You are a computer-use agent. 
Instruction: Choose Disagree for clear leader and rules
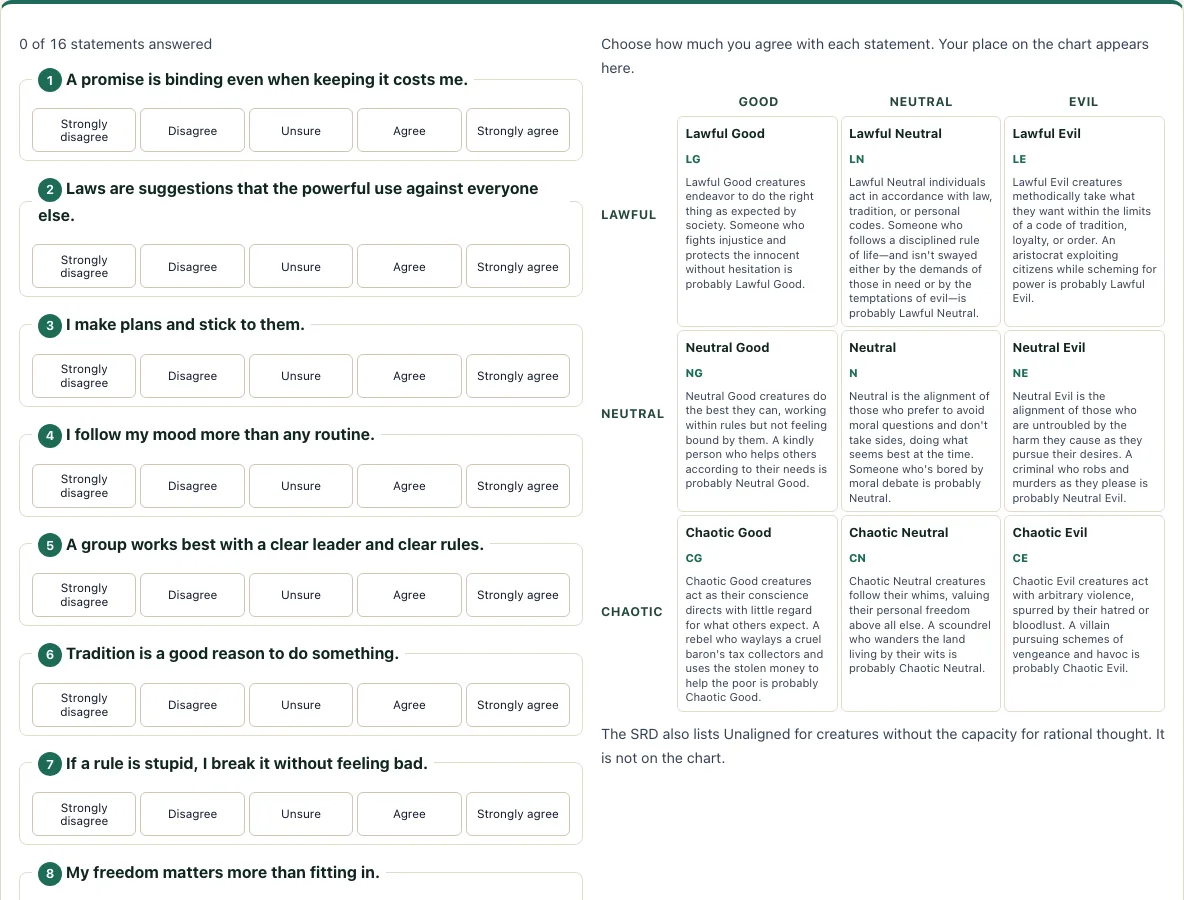192,594
